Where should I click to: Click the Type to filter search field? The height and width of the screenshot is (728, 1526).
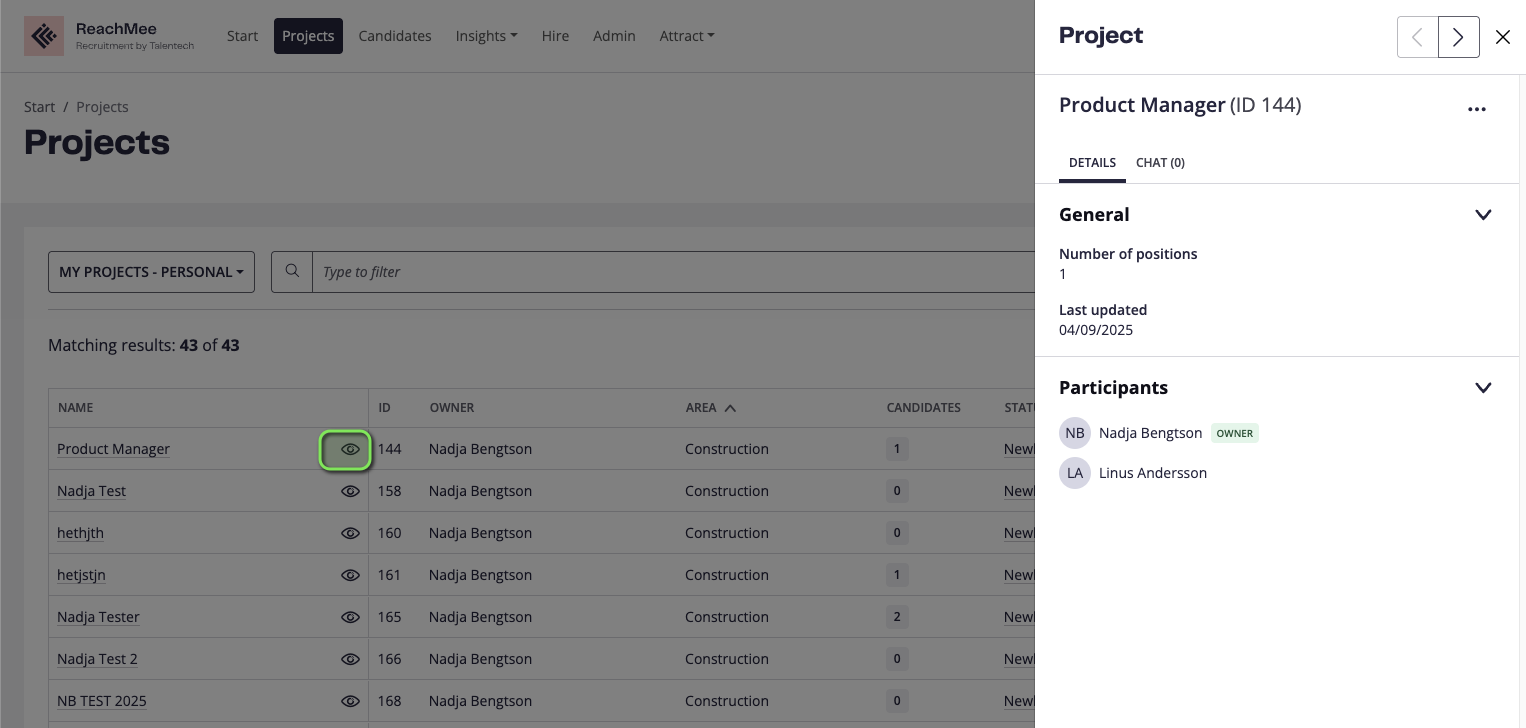[x=670, y=272]
